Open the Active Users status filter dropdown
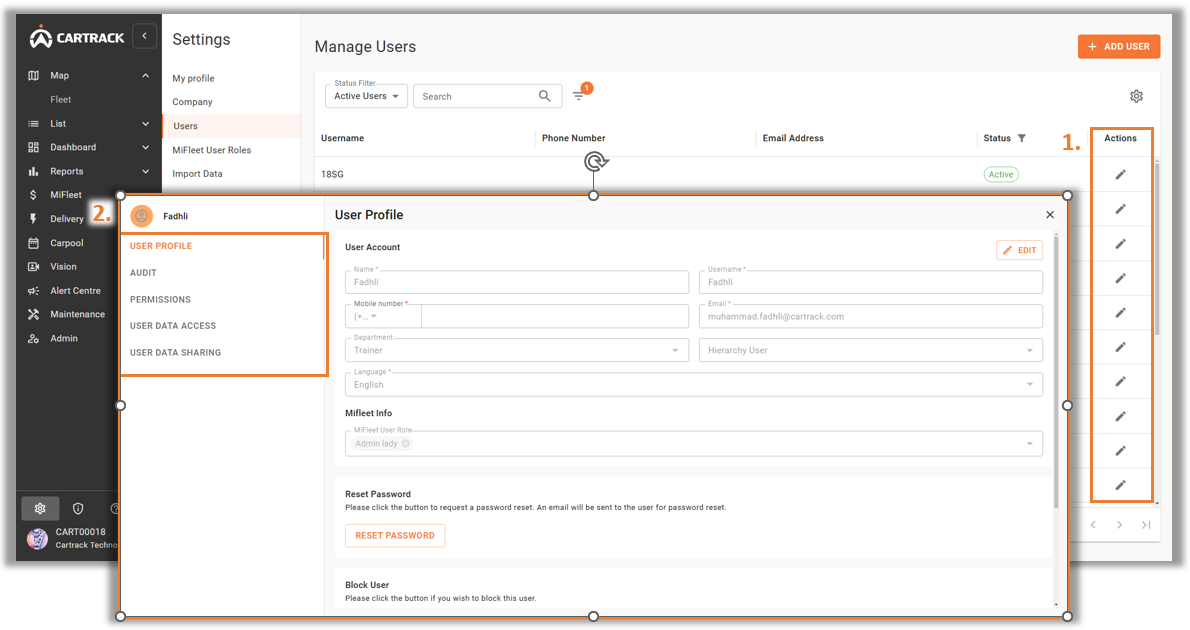Screen dimensions: 1190x630 367,96
